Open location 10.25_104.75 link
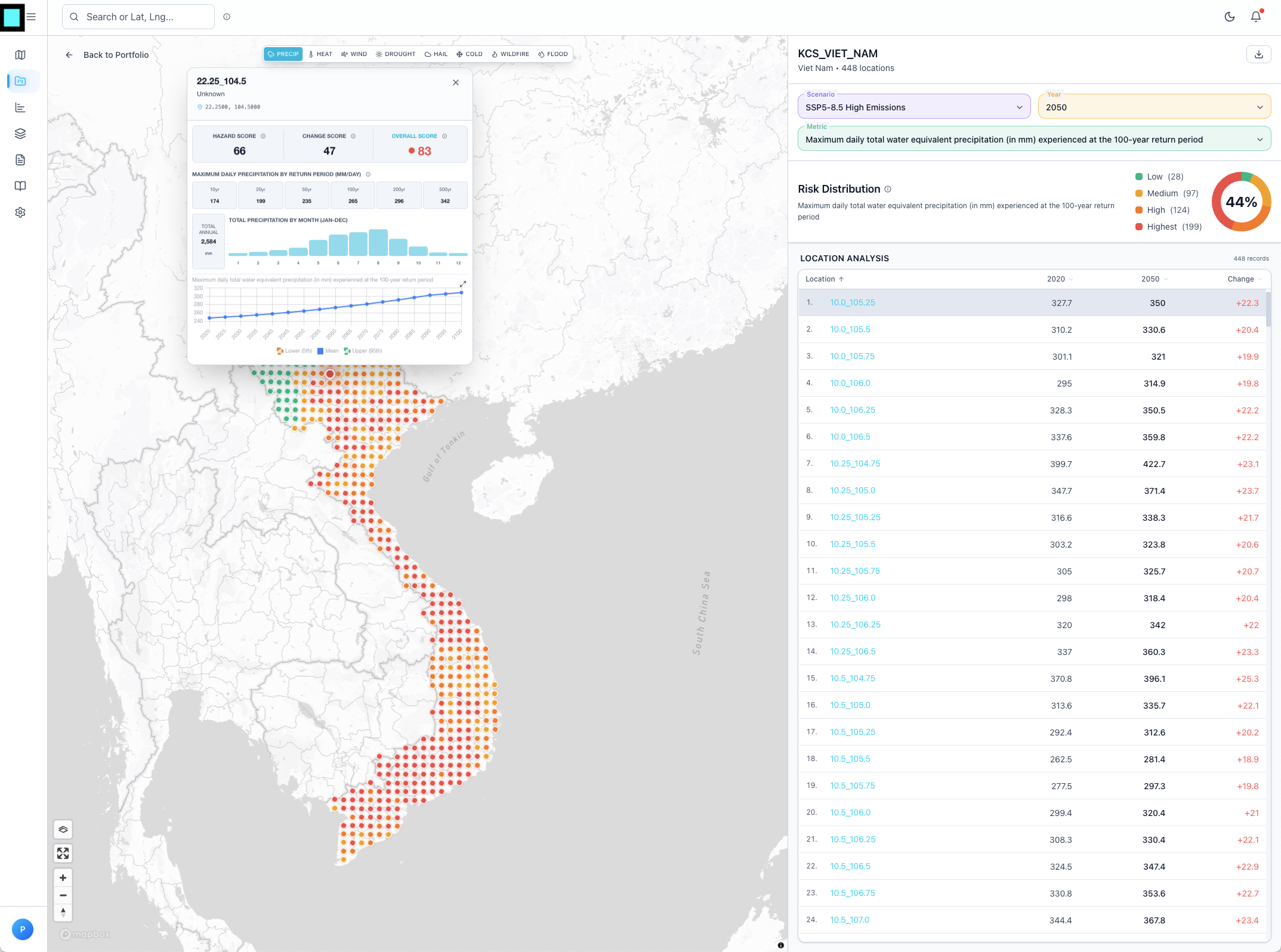1281x952 pixels. (855, 463)
